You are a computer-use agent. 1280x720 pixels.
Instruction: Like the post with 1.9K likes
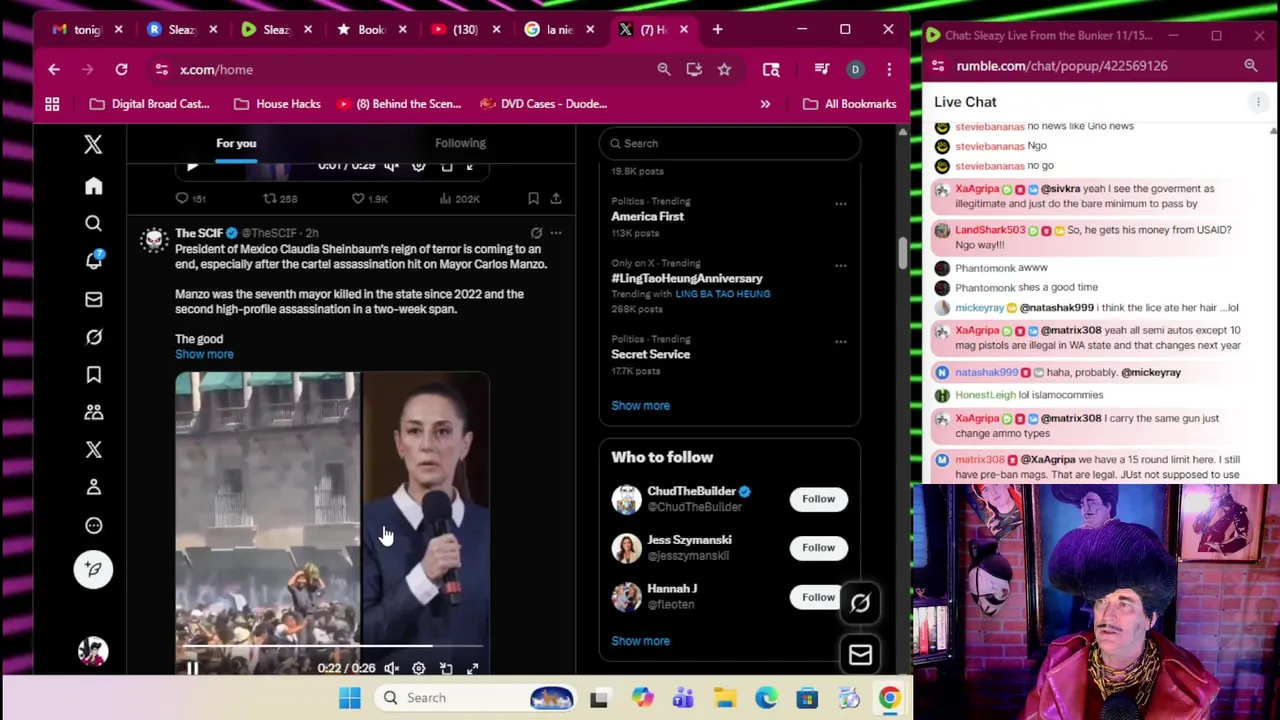pyautogui.click(x=369, y=198)
